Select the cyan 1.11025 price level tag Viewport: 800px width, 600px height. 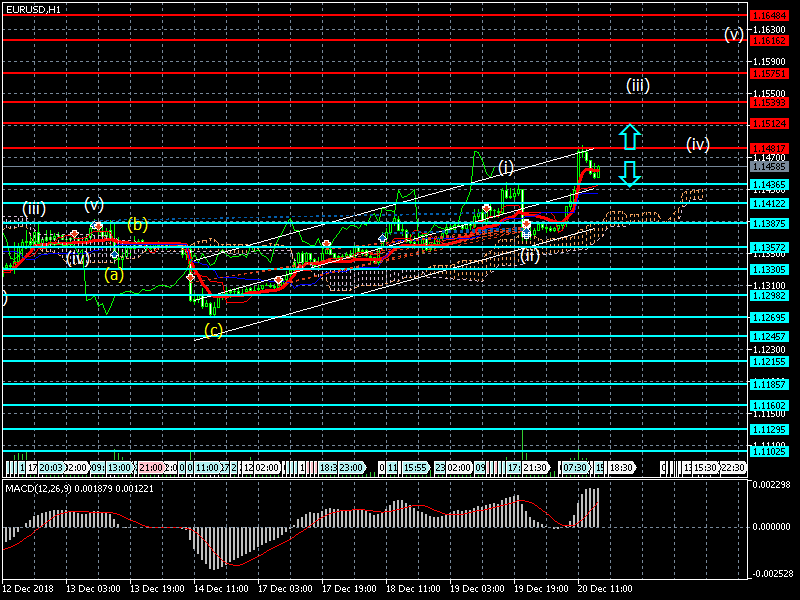pos(771,451)
